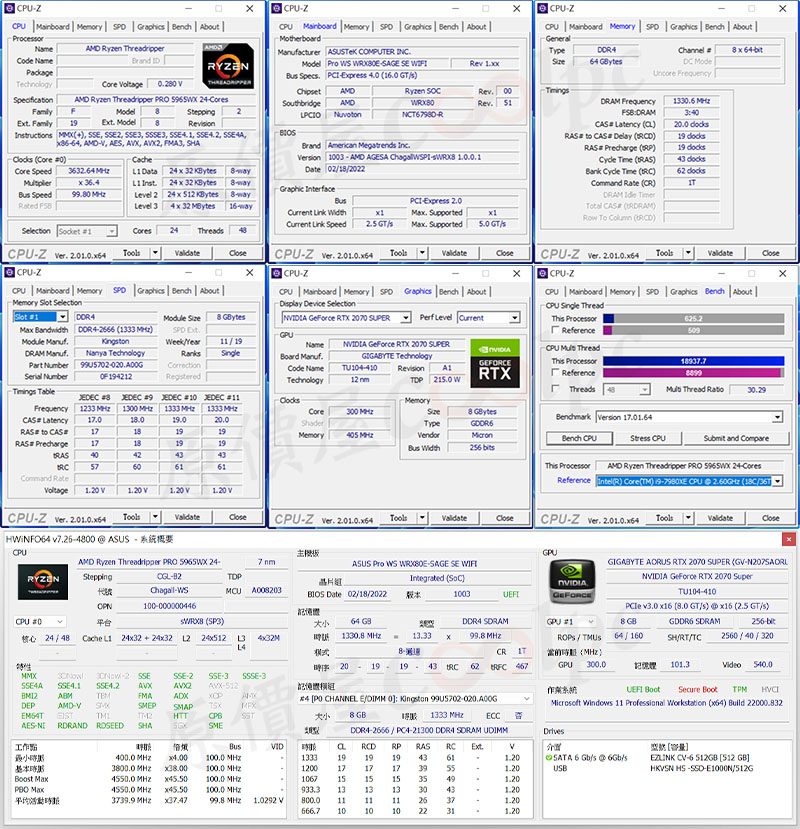
Task: Open the CPU #0 selector in HWiNFO64
Action: (x=39, y=621)
